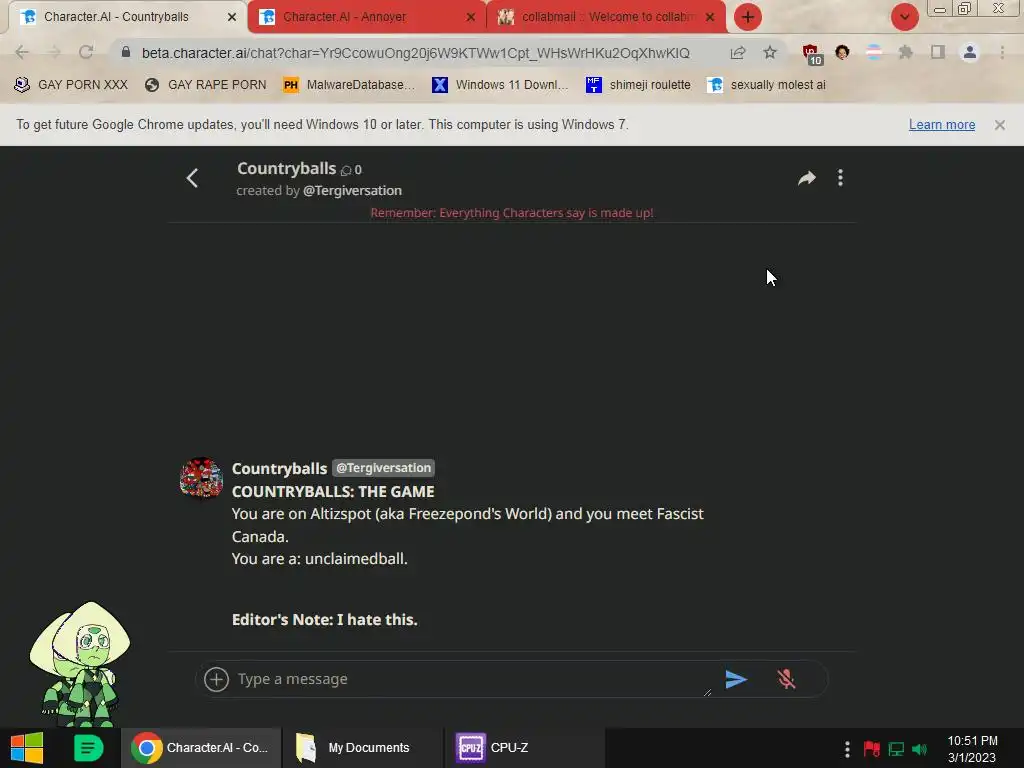The height and width of the screenshot is (768, 1024).
Task: Share the Countryballs chat
Action: pos(807,178)
